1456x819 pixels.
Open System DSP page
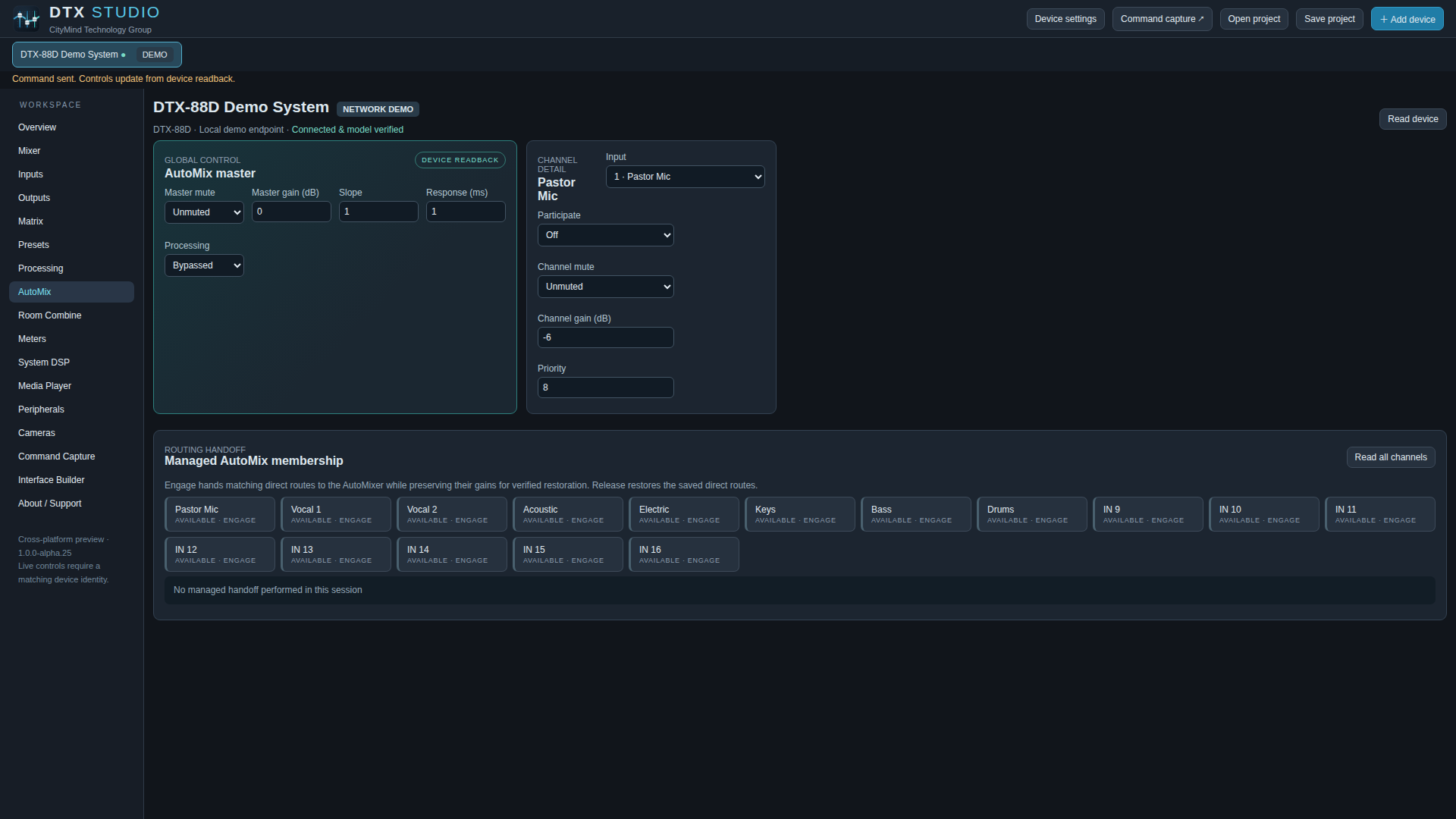point(71,362)
